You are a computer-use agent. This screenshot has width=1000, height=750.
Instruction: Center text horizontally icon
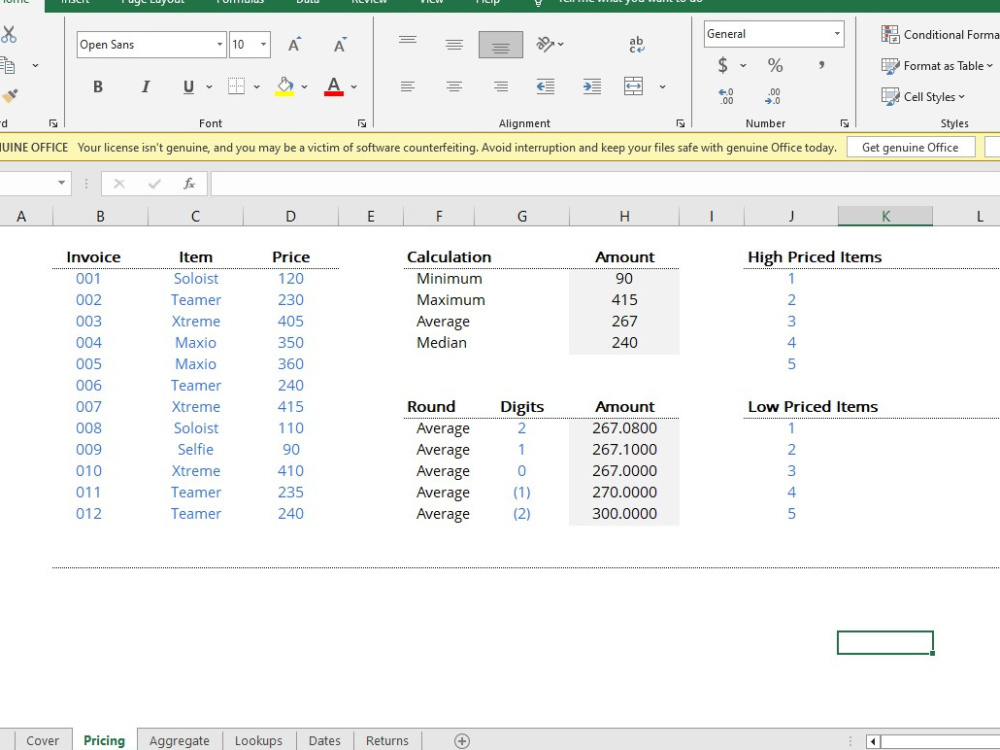click(454, 86)
